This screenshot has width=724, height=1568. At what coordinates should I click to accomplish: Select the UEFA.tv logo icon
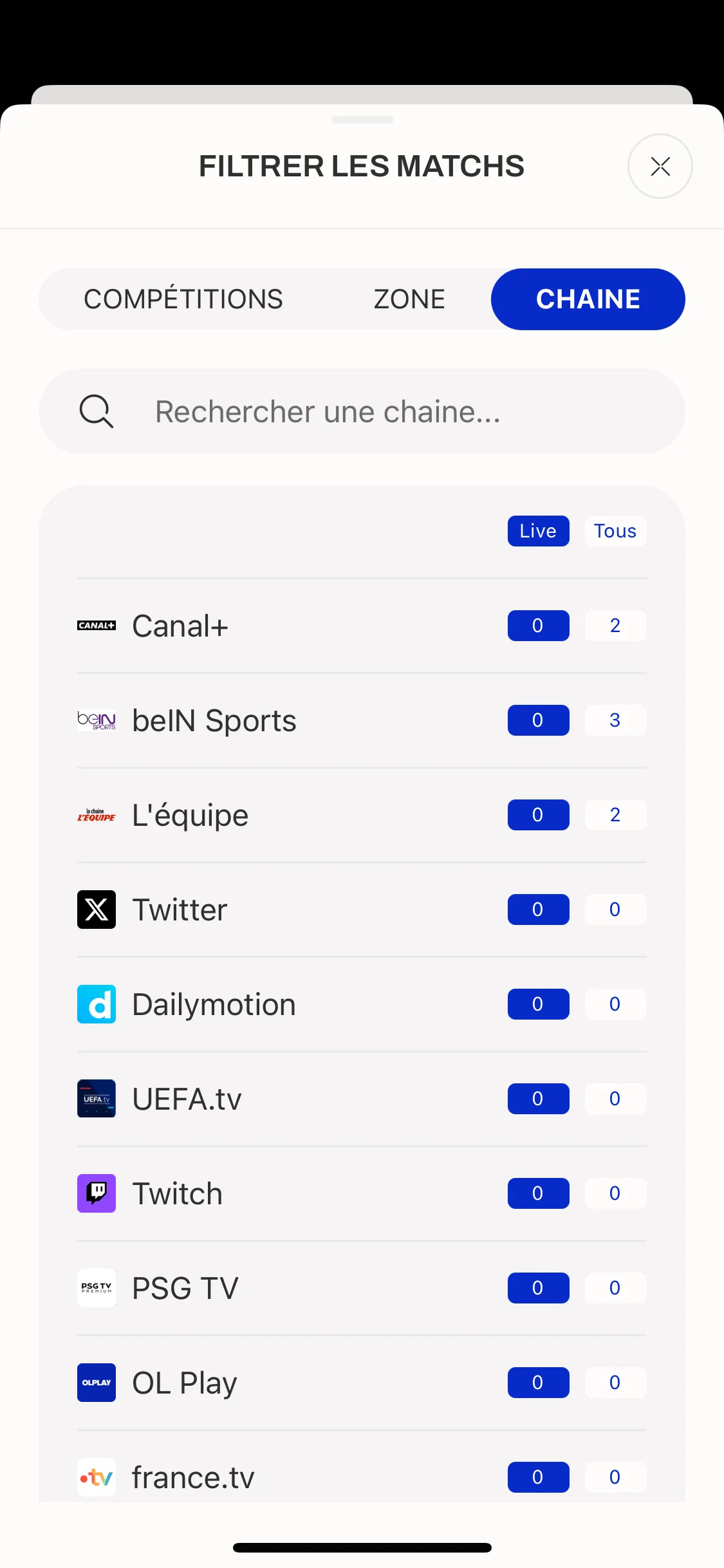pos(97,1099)
